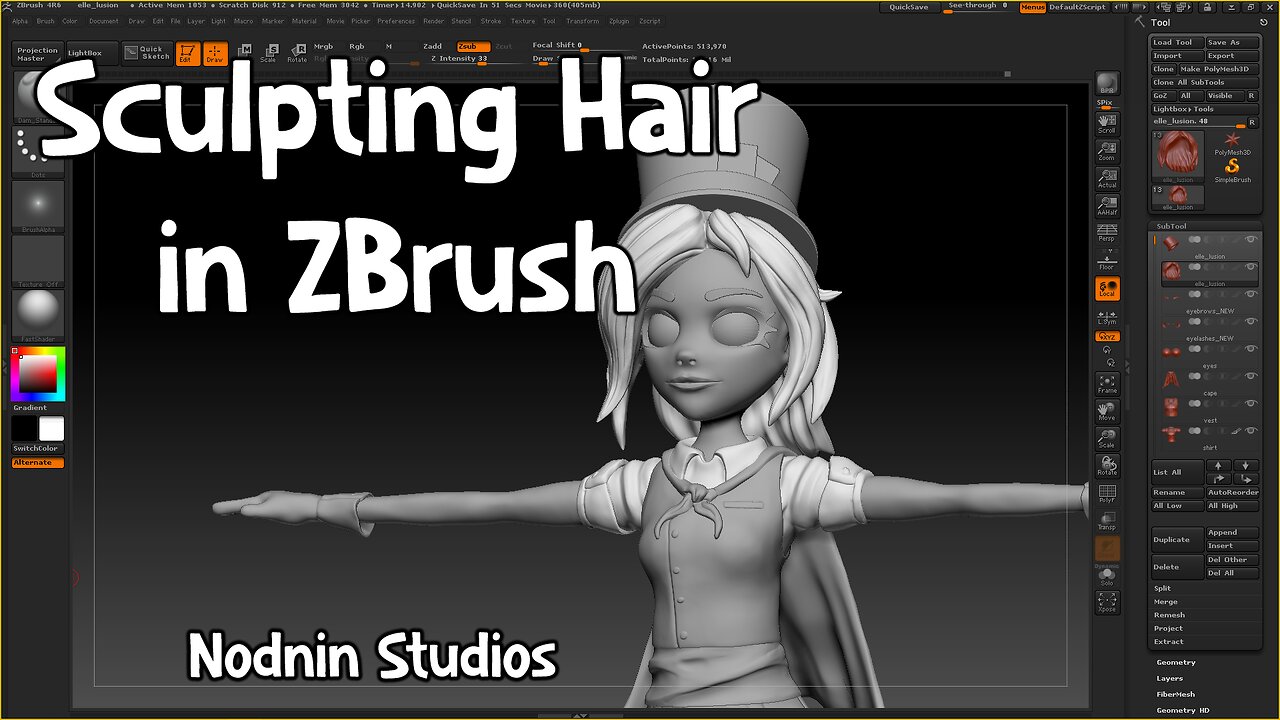
Task: Select the Scale transform icon in top shelf
Action: (268, 53)
